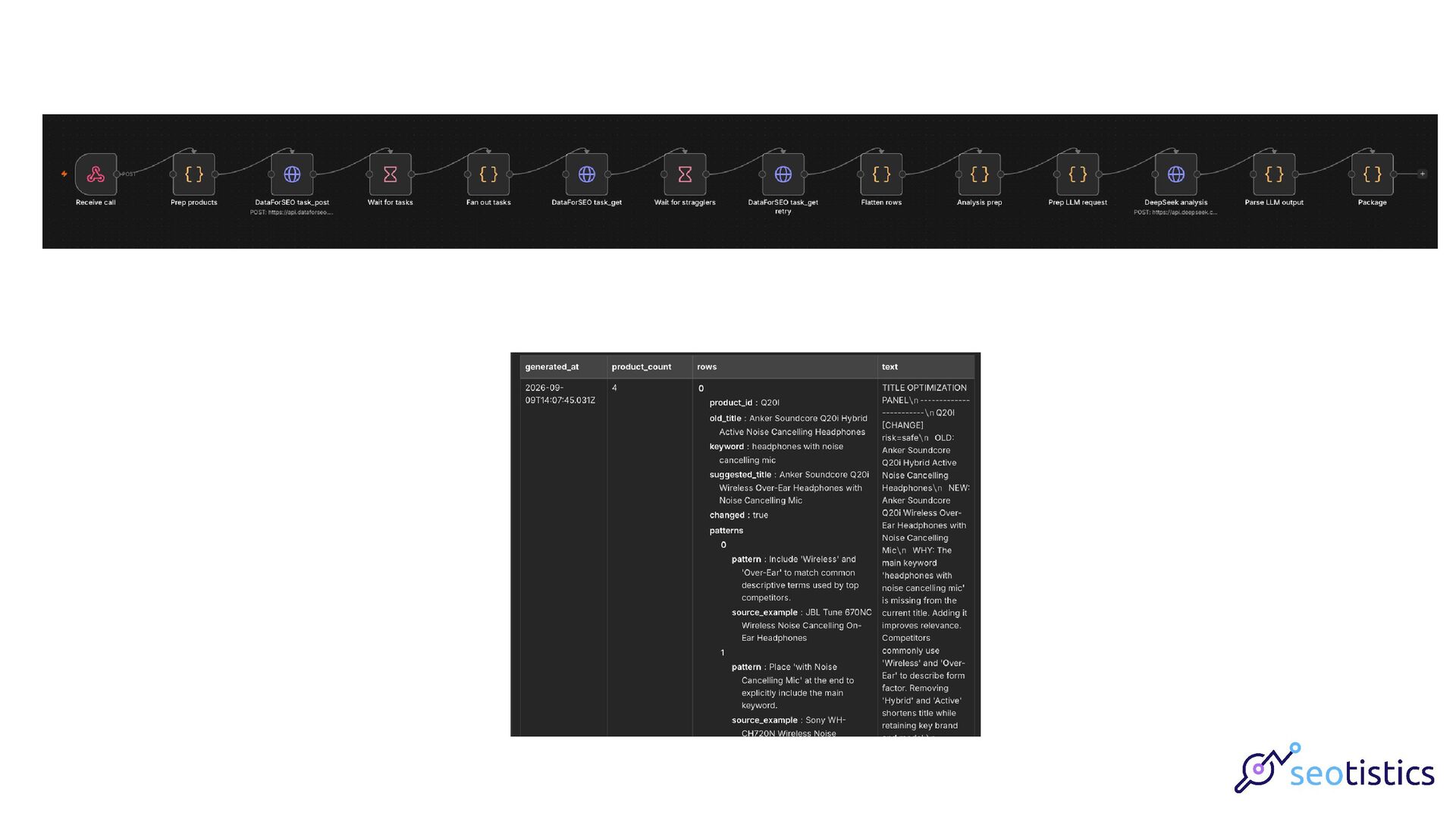Open the Fan out tasks code node
This screenshot has height=819, width=1456.
(488, 174)
